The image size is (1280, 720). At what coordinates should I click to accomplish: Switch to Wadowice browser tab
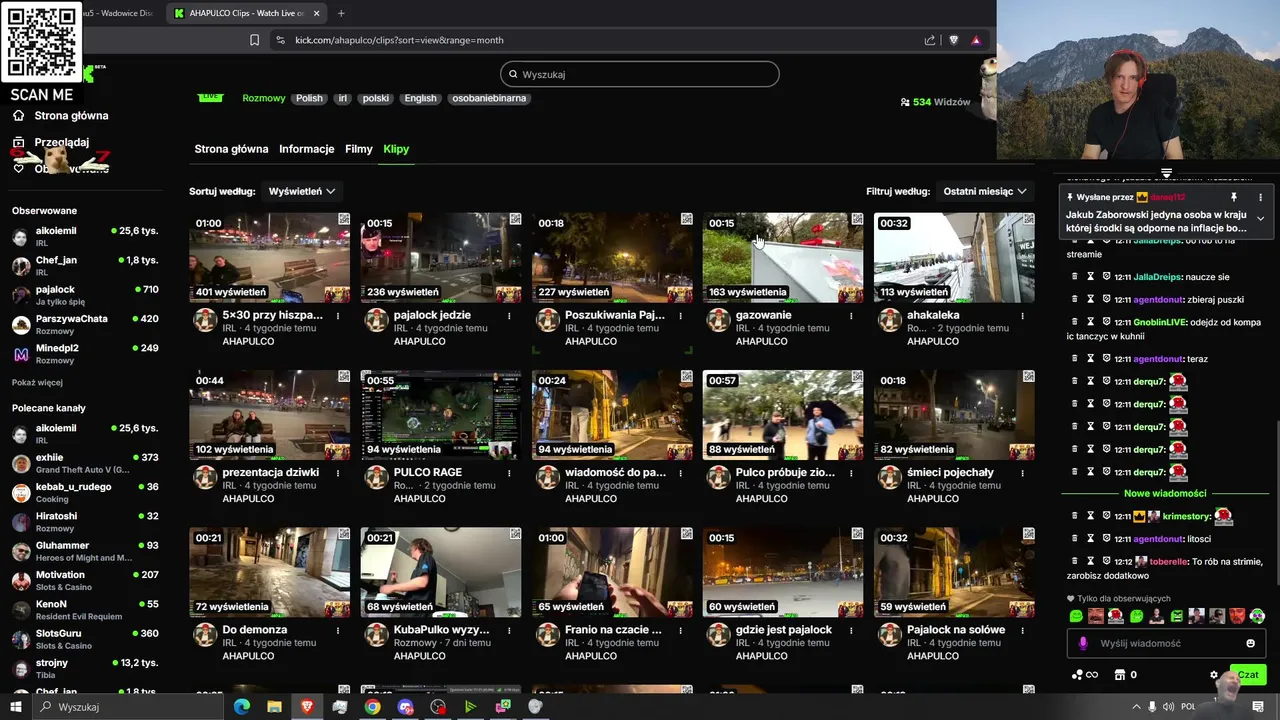click(x=118, y=13)
